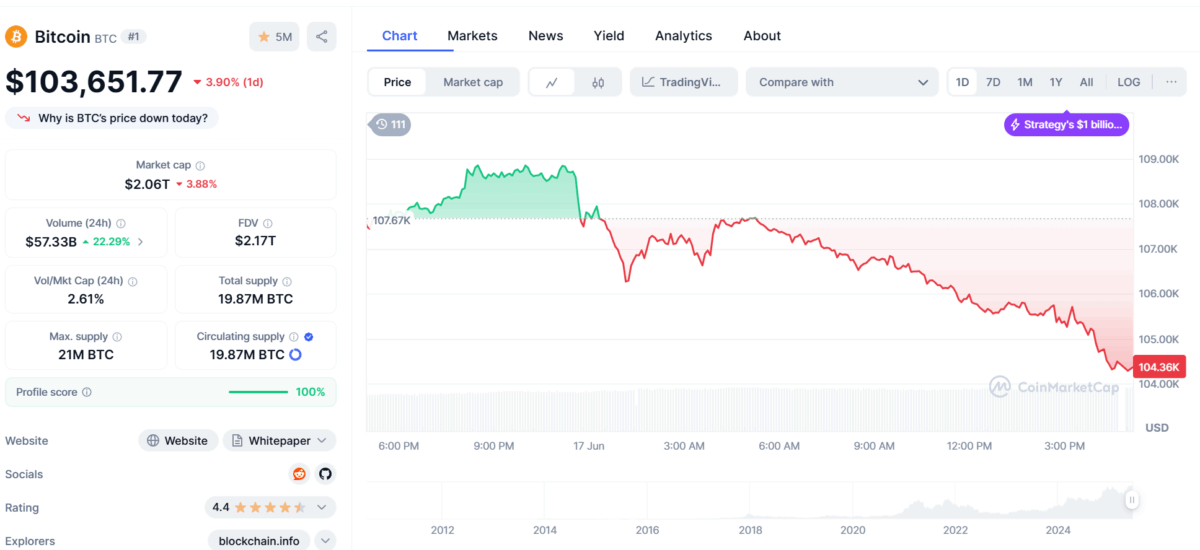
Task: Open the Markets tab
Action: click(x=472, y=35)
